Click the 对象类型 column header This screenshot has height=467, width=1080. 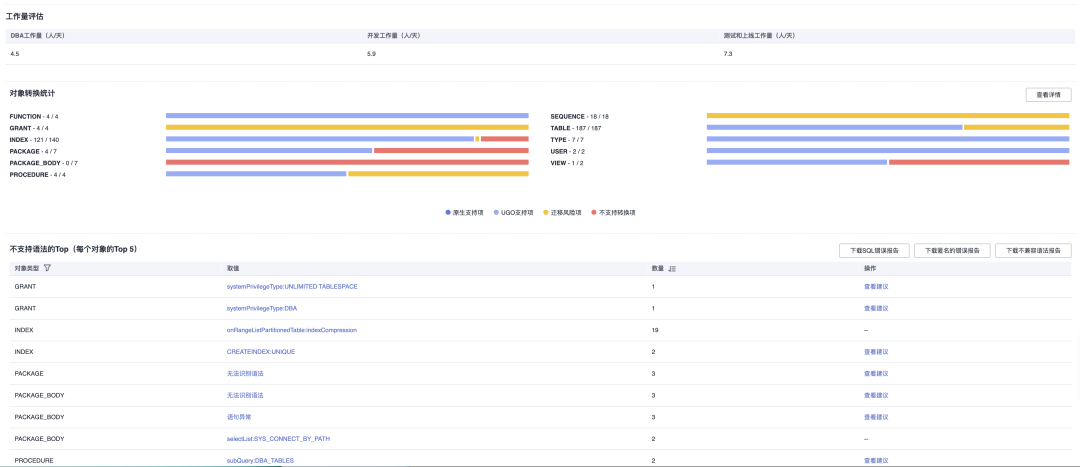27,268
